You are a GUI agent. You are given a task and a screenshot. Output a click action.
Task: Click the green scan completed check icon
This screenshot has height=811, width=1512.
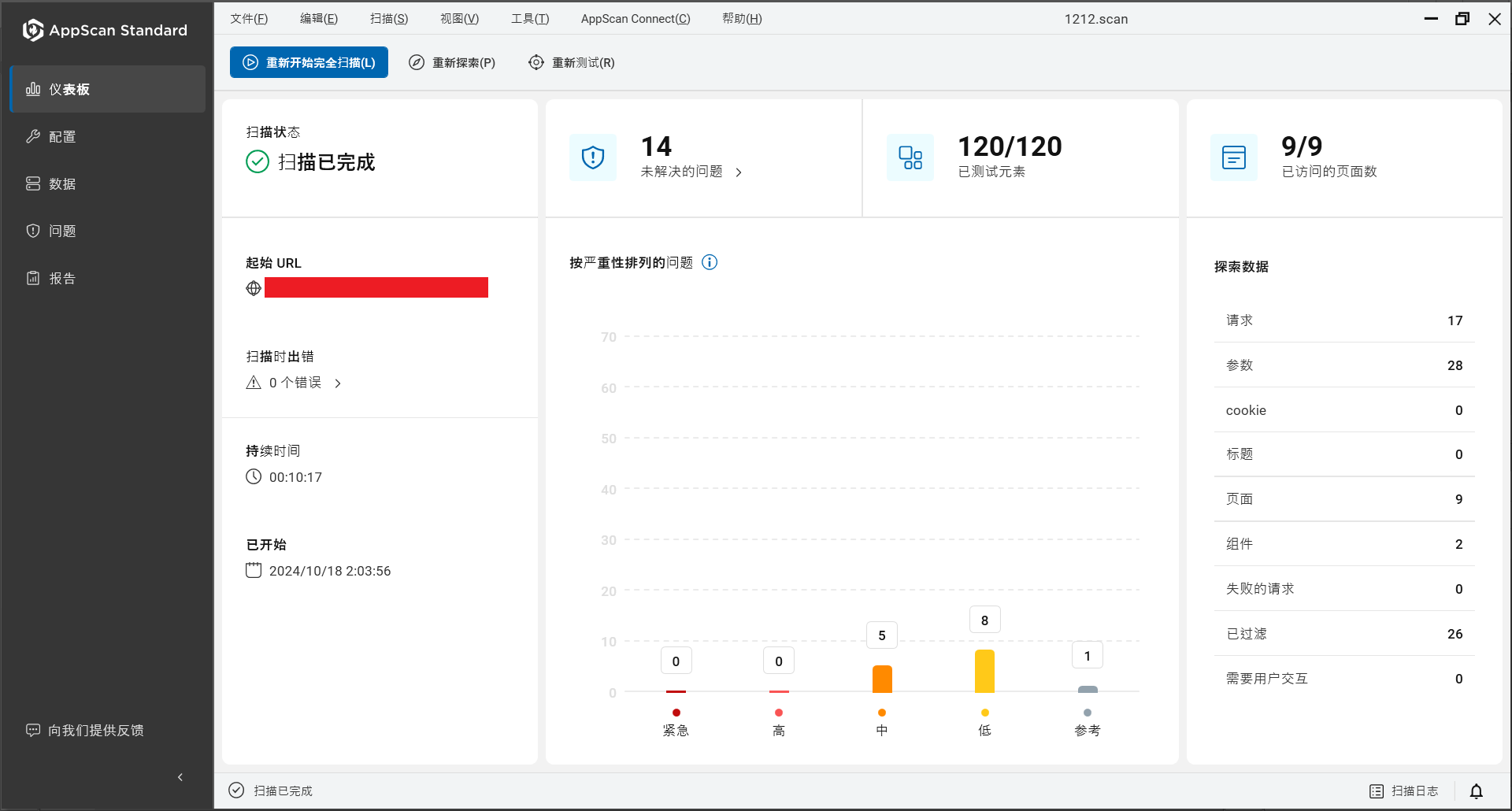point(258,161)
